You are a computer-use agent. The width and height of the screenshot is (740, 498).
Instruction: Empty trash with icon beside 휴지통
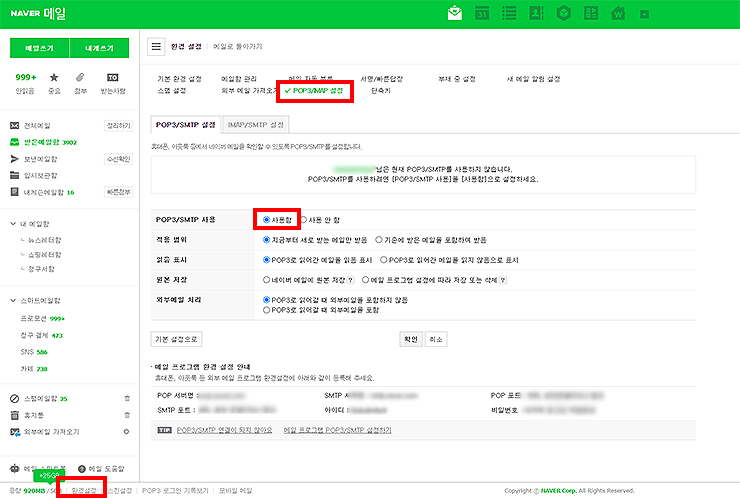click(127, 415)
